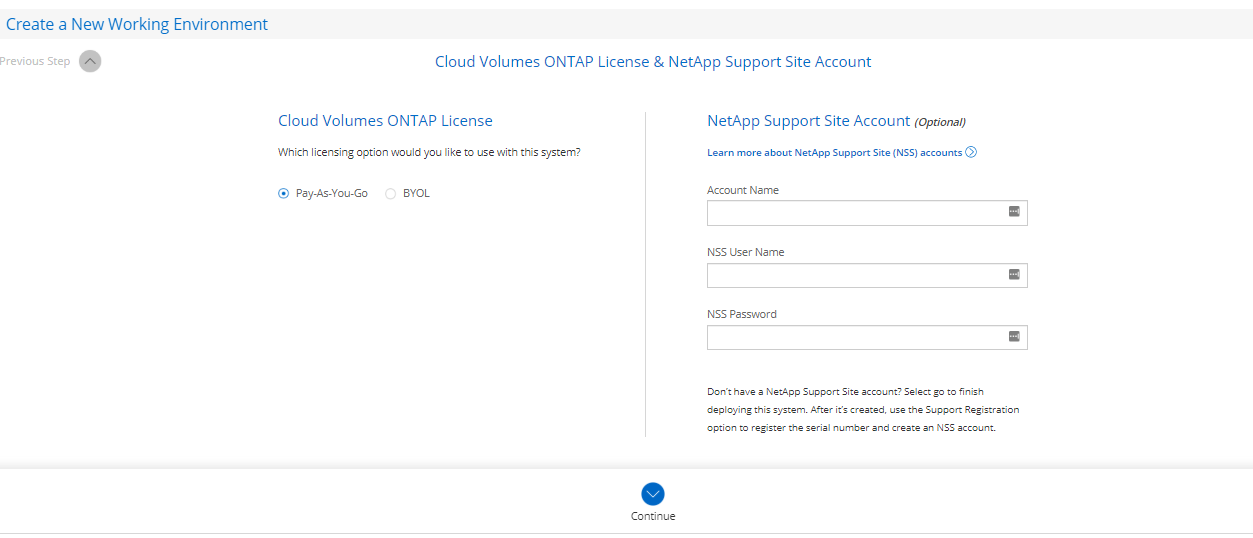
Task: Click the Previous Step up-chevron icon
Action: tap(90, 61)
